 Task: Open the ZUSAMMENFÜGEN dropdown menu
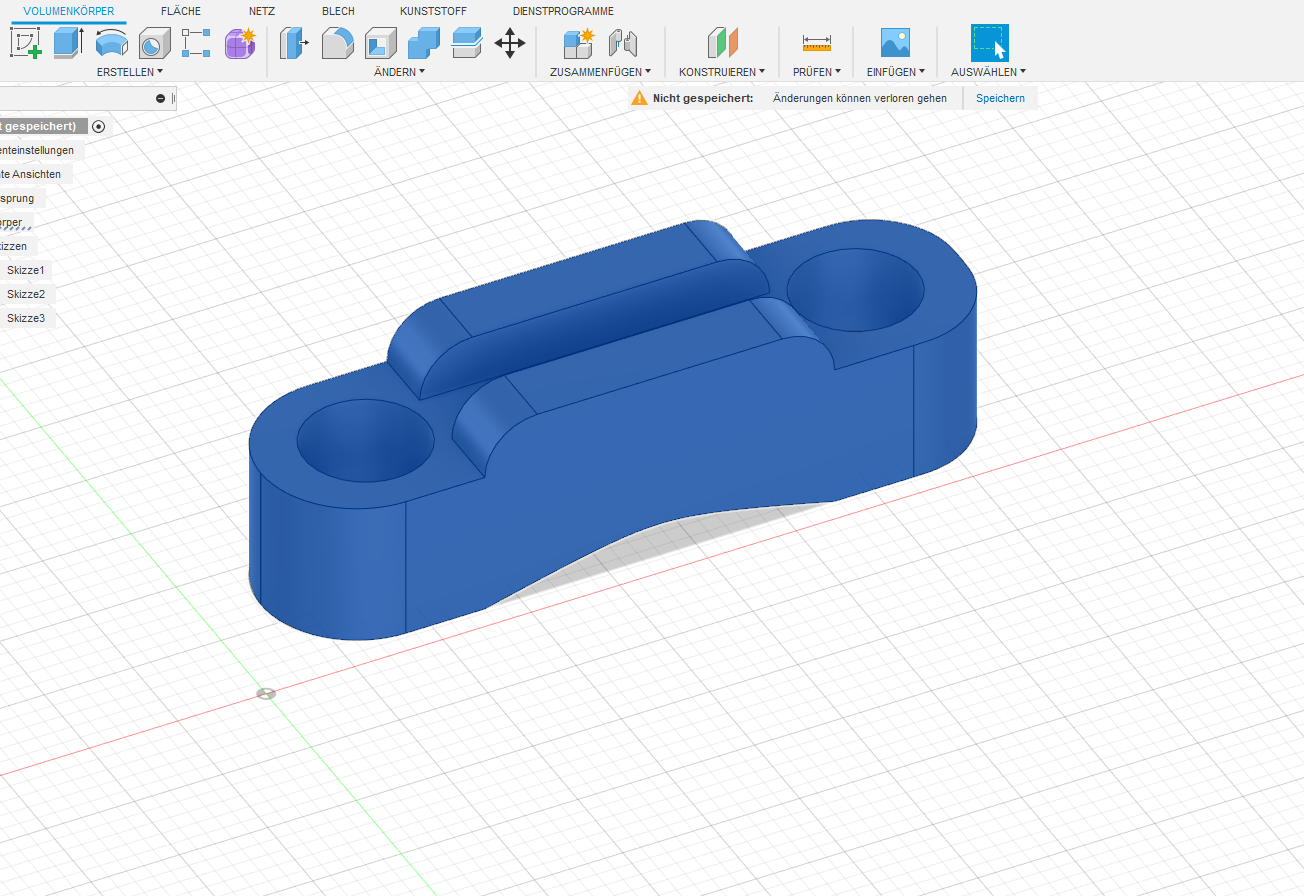[601, 72]
